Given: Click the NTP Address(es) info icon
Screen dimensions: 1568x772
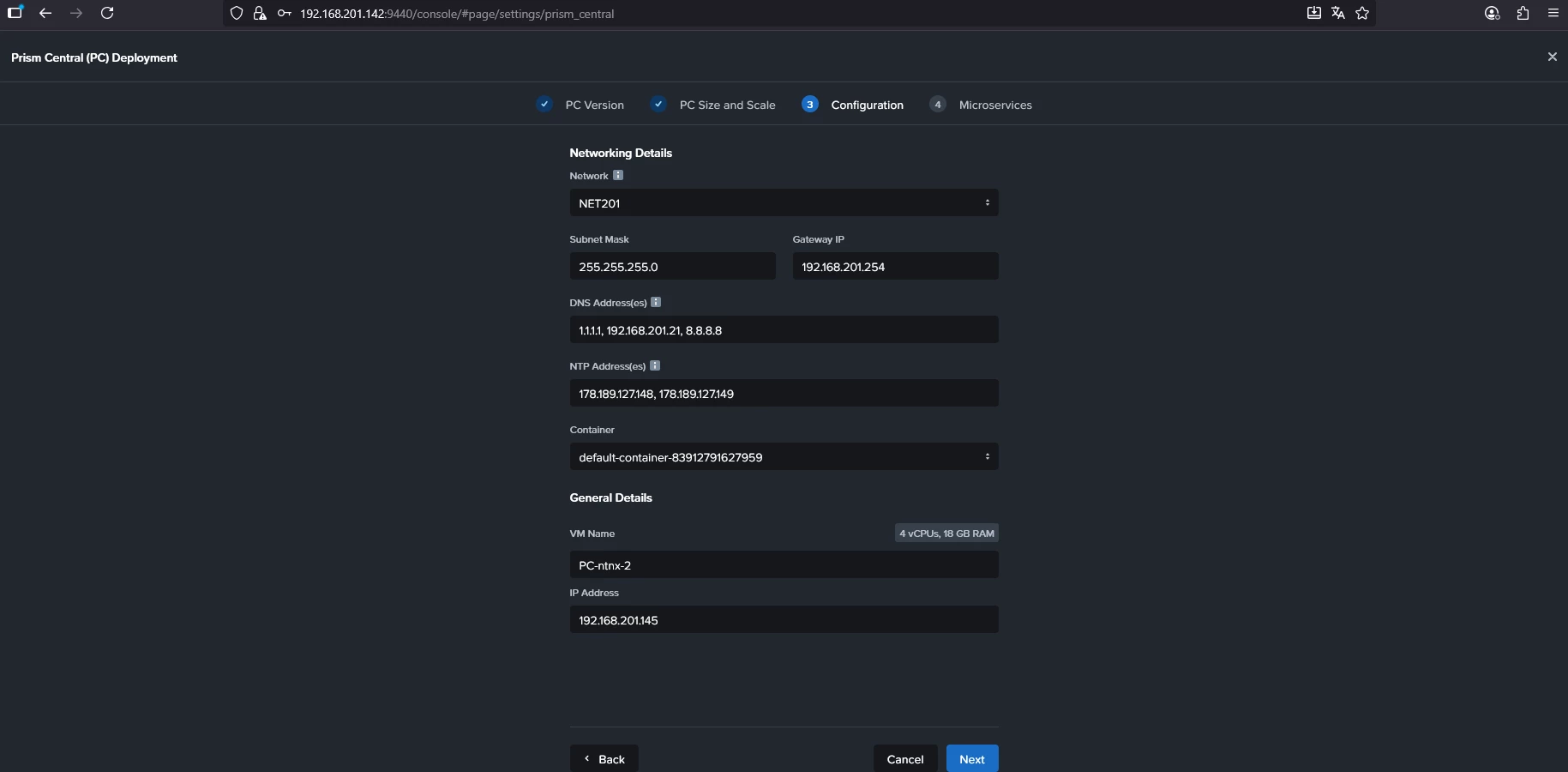Looking at the screenshot, I should 655,365.
